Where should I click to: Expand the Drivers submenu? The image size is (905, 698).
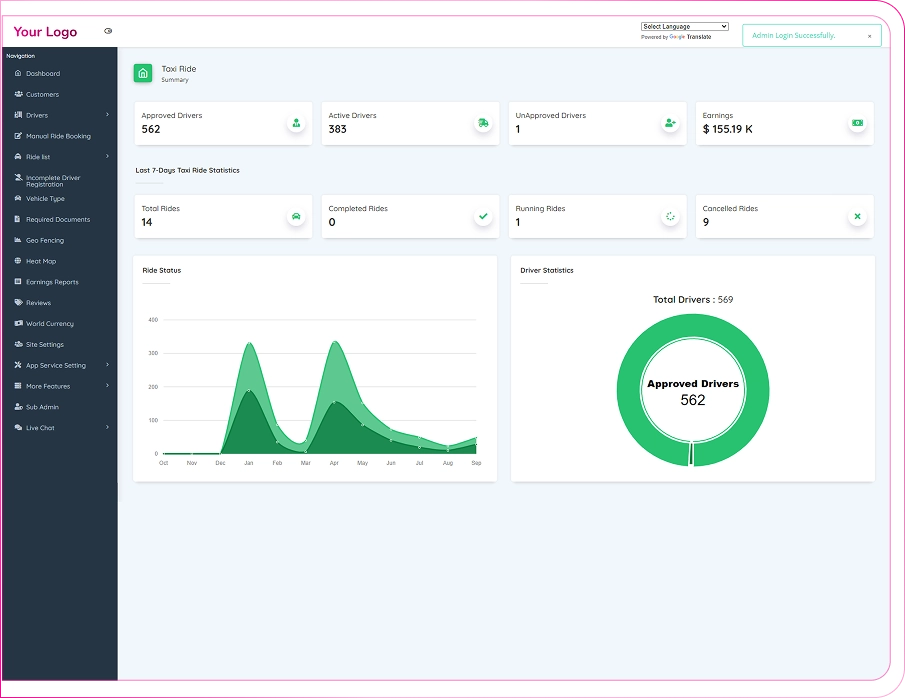tap(60, 115)
